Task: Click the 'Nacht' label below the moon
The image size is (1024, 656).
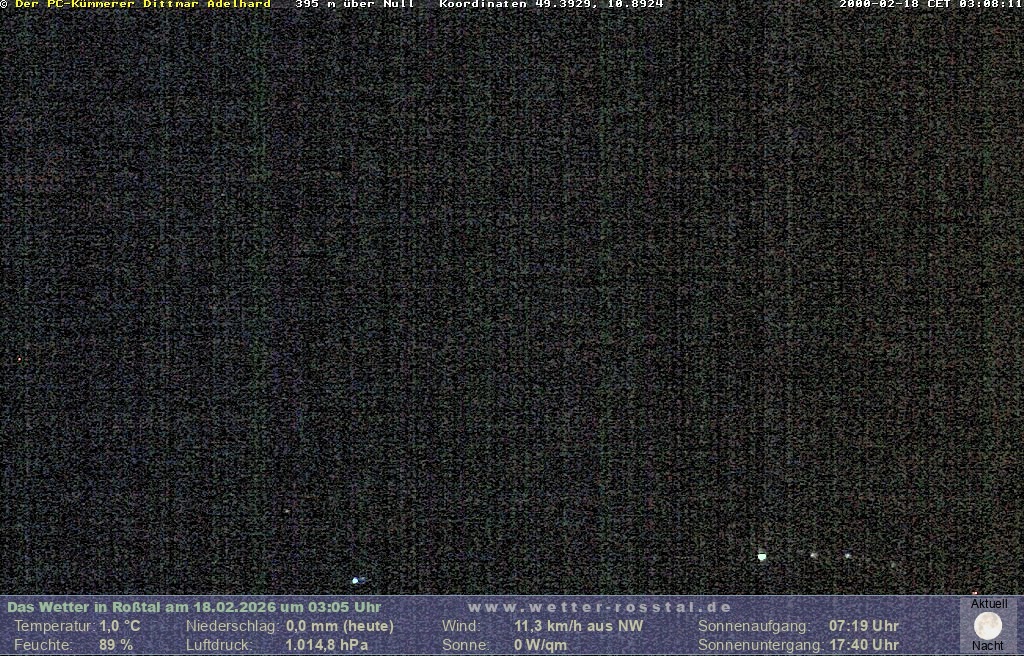Action: click(x=988, y=646)
